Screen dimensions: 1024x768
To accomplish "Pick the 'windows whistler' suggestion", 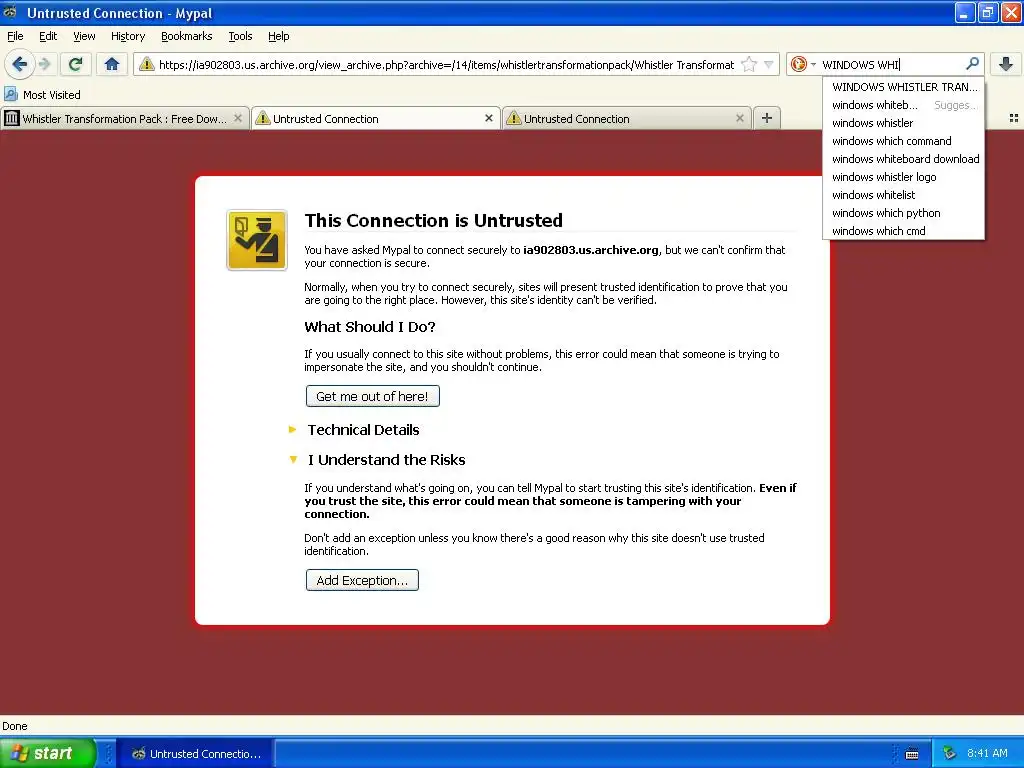I will coord(904,123).
